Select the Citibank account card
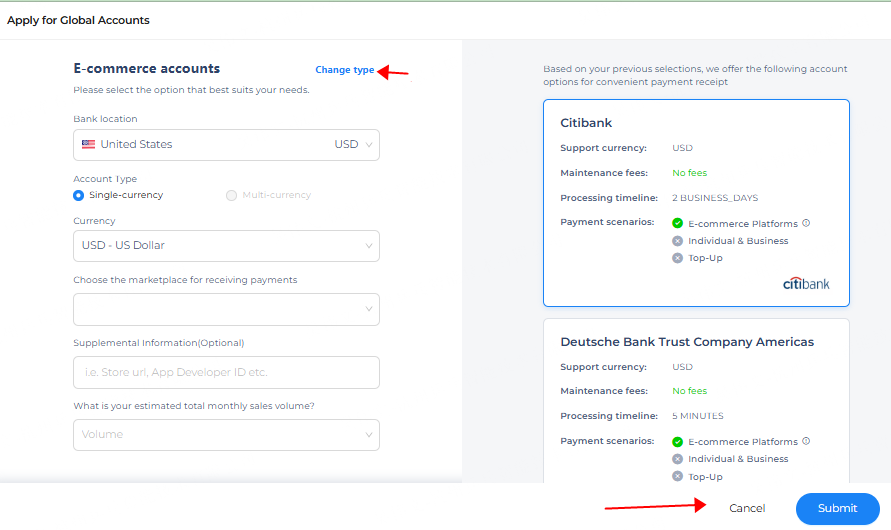The height and width of the screenshot is (530, 891). [696, 203]
